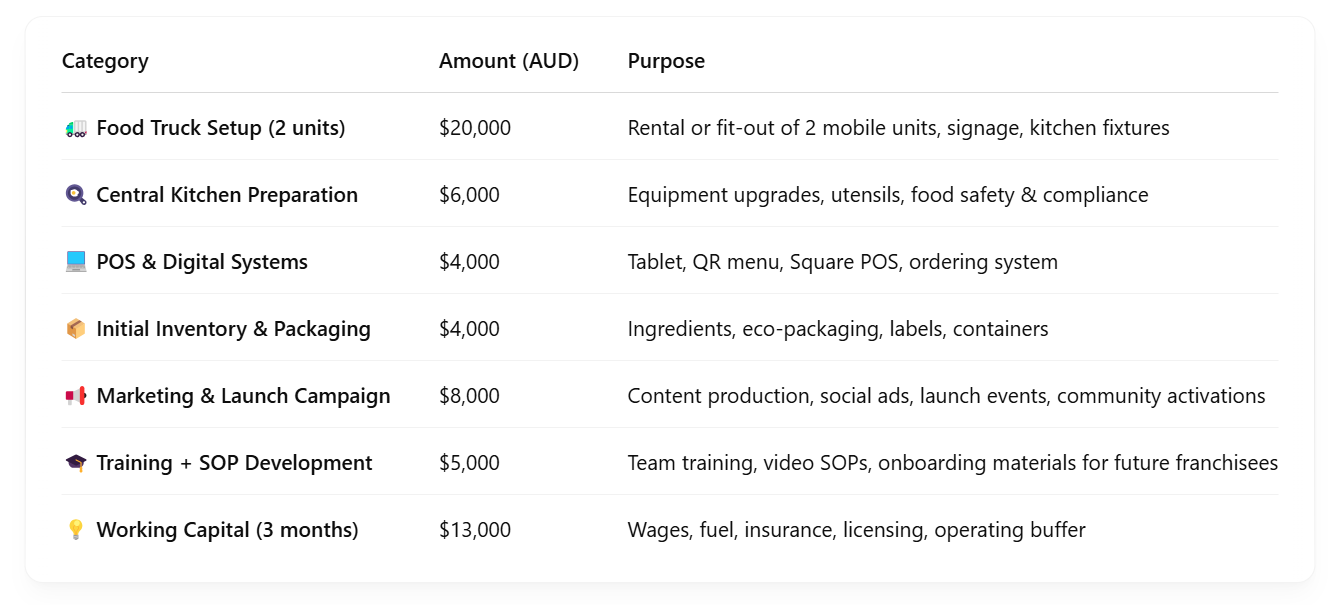Image resolution: width=1337 pixels, height=605 pixels.
Task: Click the laptop icon beside POS & Digital
Action: (x=76, y=262)
